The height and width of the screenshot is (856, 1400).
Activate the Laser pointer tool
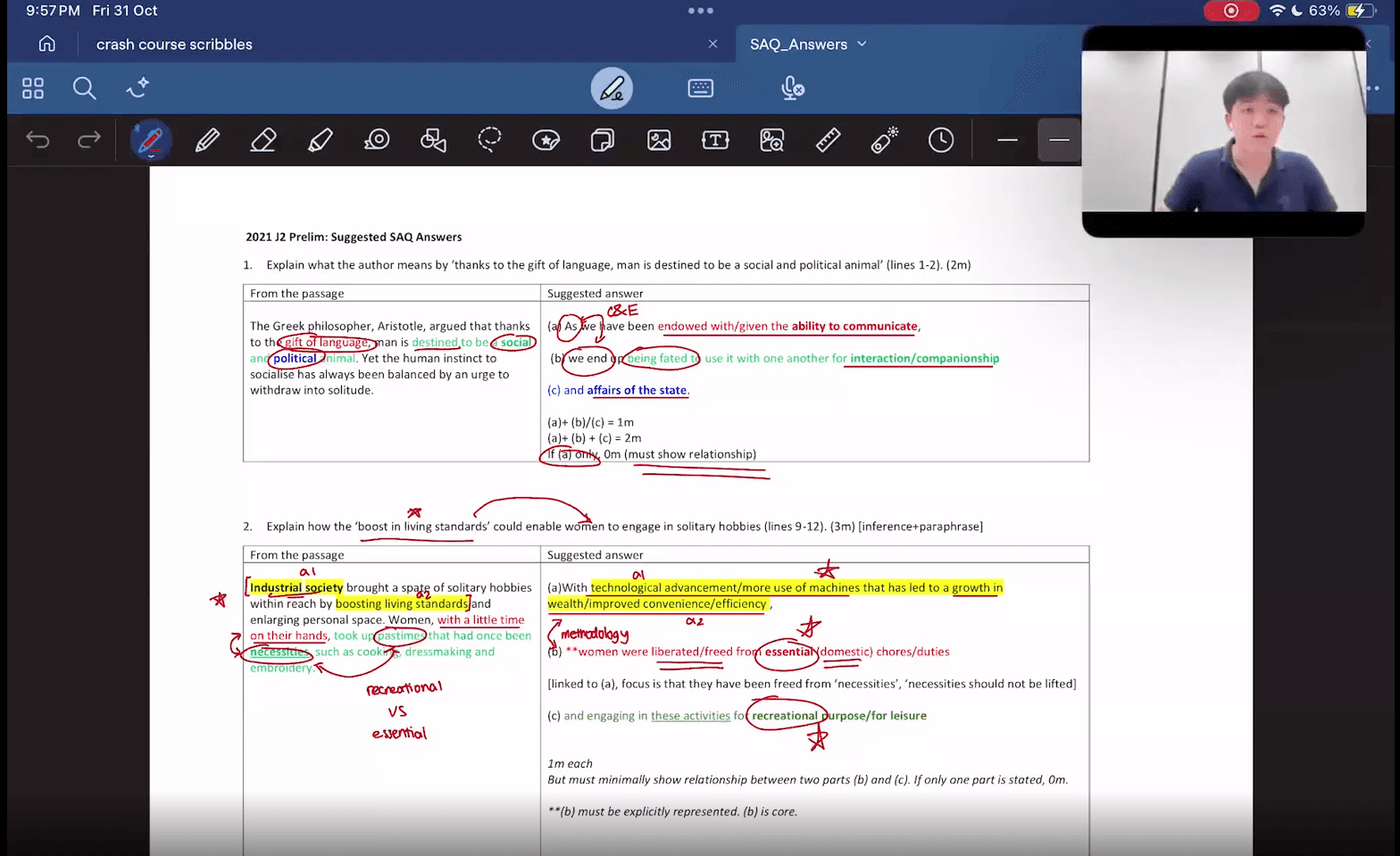[884, 140]
